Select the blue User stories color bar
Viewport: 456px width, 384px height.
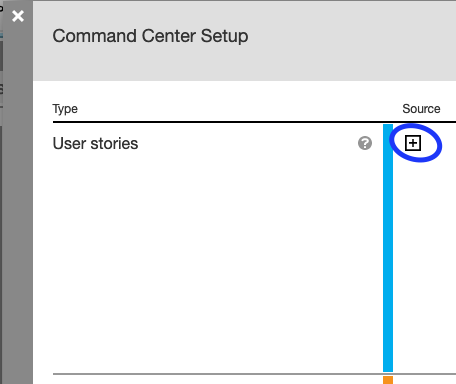388,248
